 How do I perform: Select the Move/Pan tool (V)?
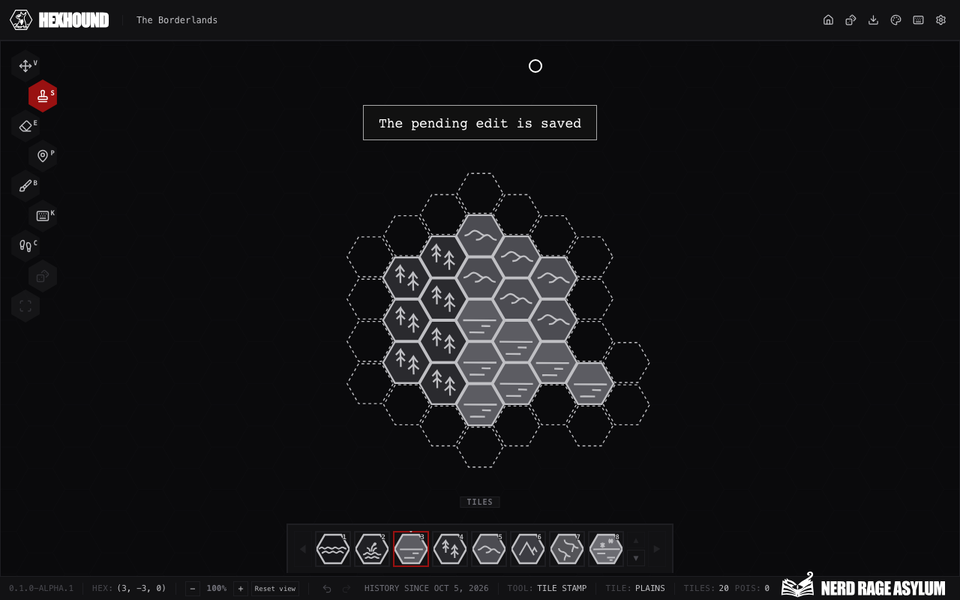[x=26, y=66]
